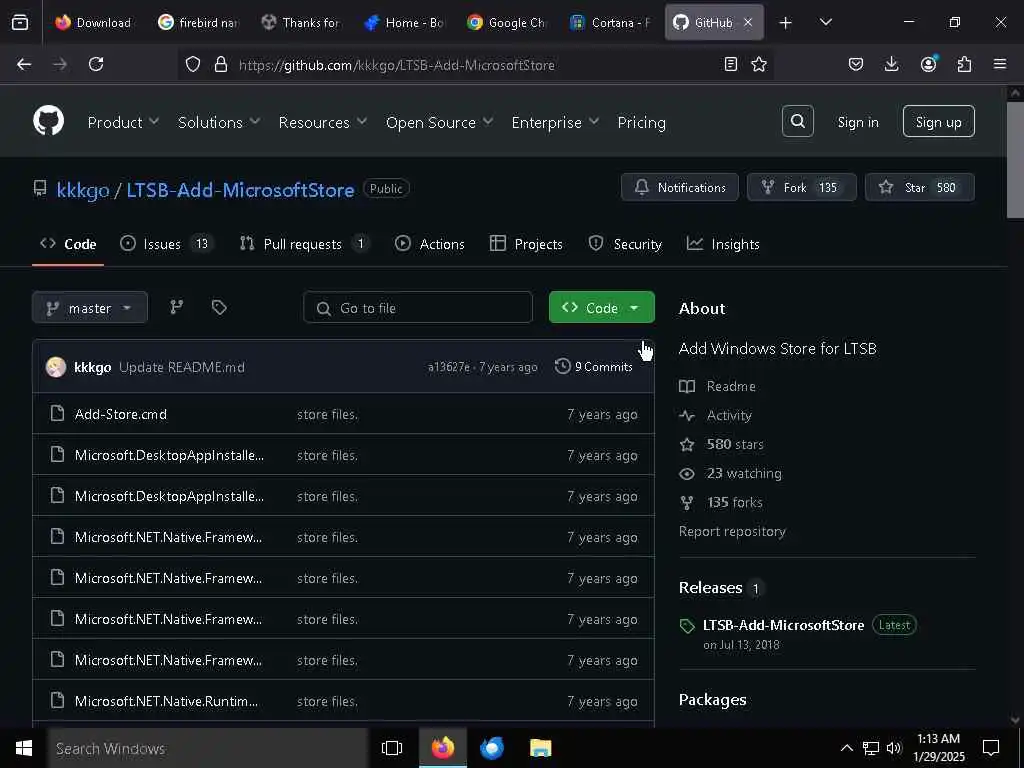Expand the Resources navigation dropdown
1024x768 pixels.
[323, 122]
